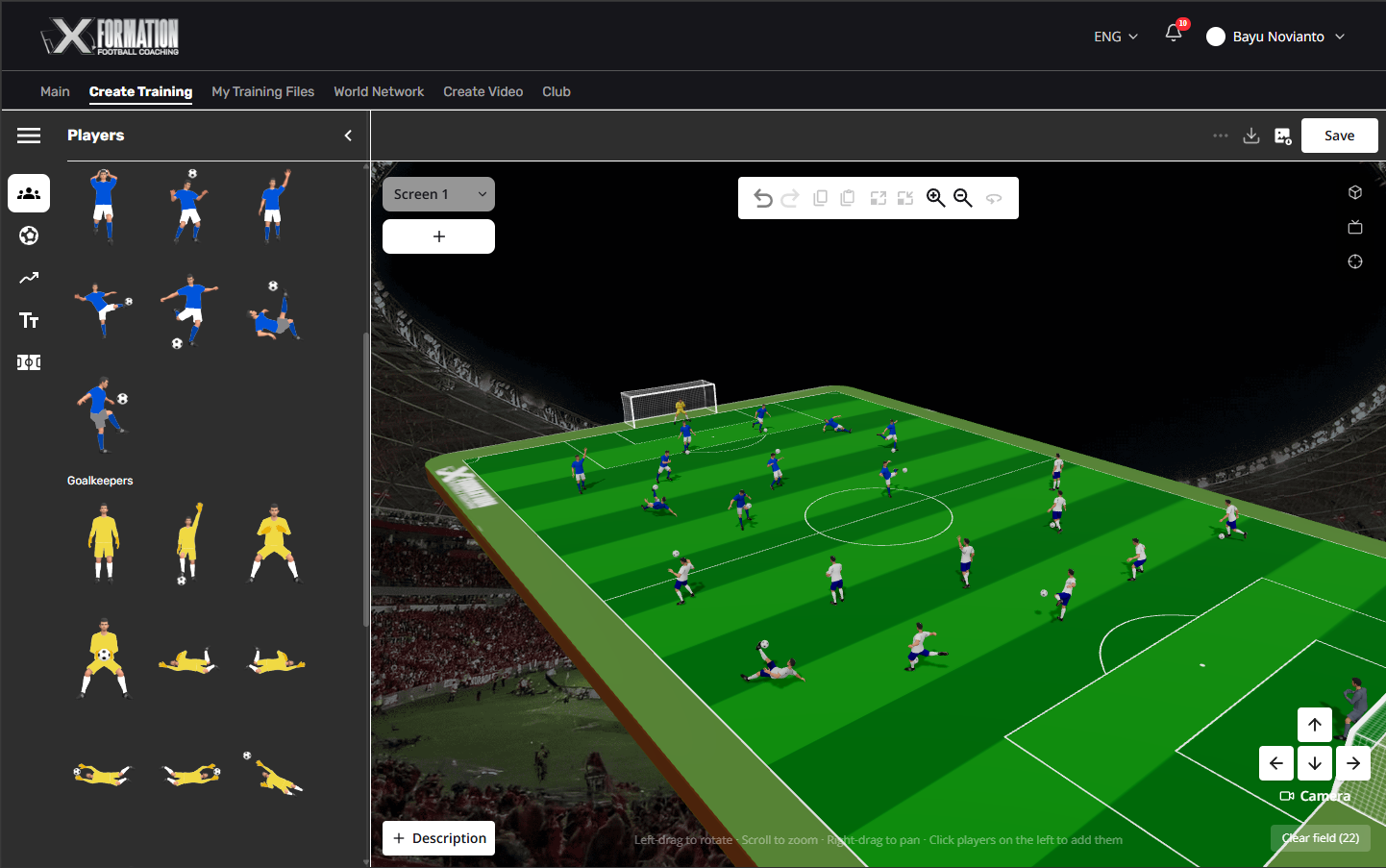Click the Players panel scrollbar
1386x868 pixels.
365,481
